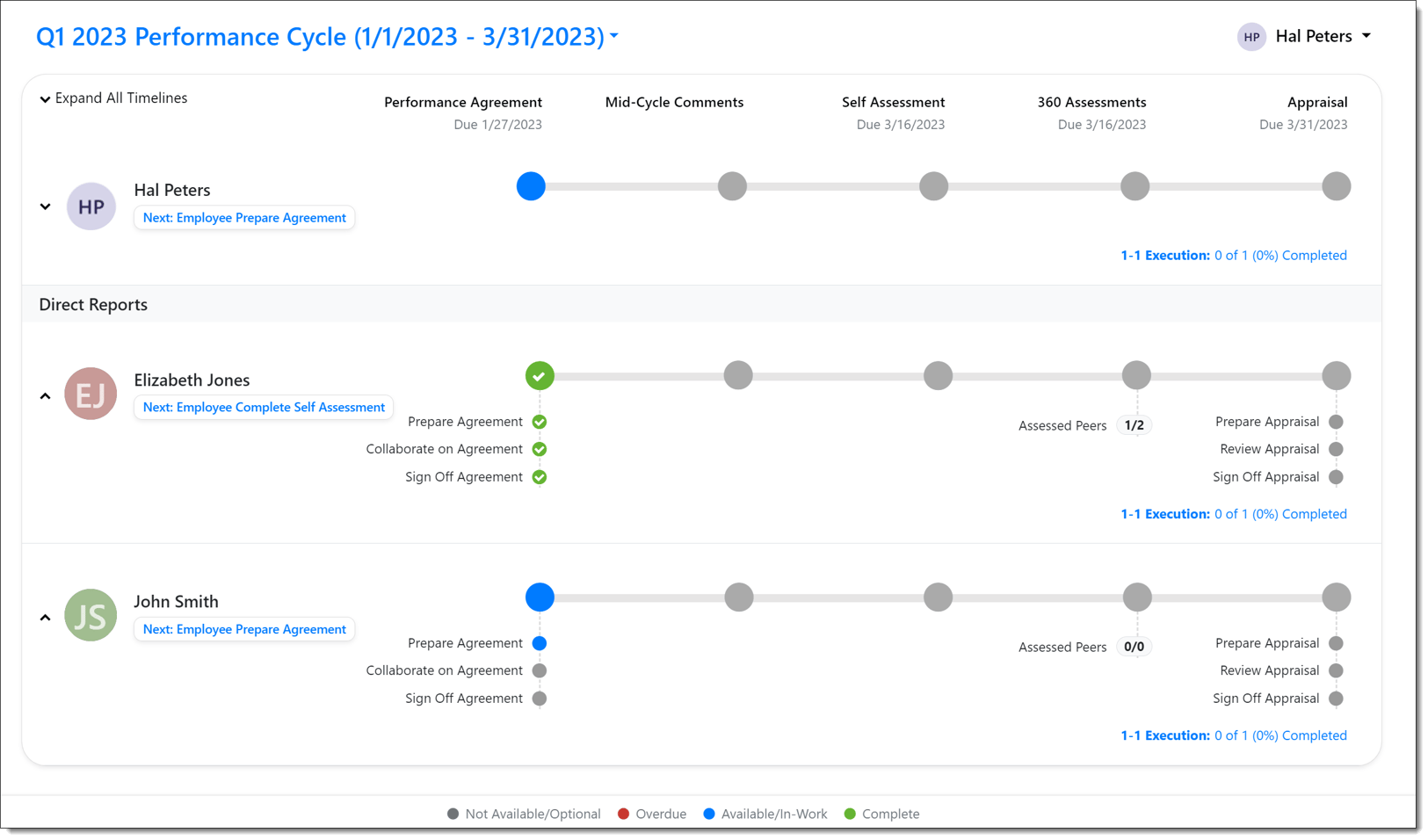Click Elizabeth Jones' Collaborate on Agreement checkmark
This screenshot has height=840, width=1428.
point(539,449)
